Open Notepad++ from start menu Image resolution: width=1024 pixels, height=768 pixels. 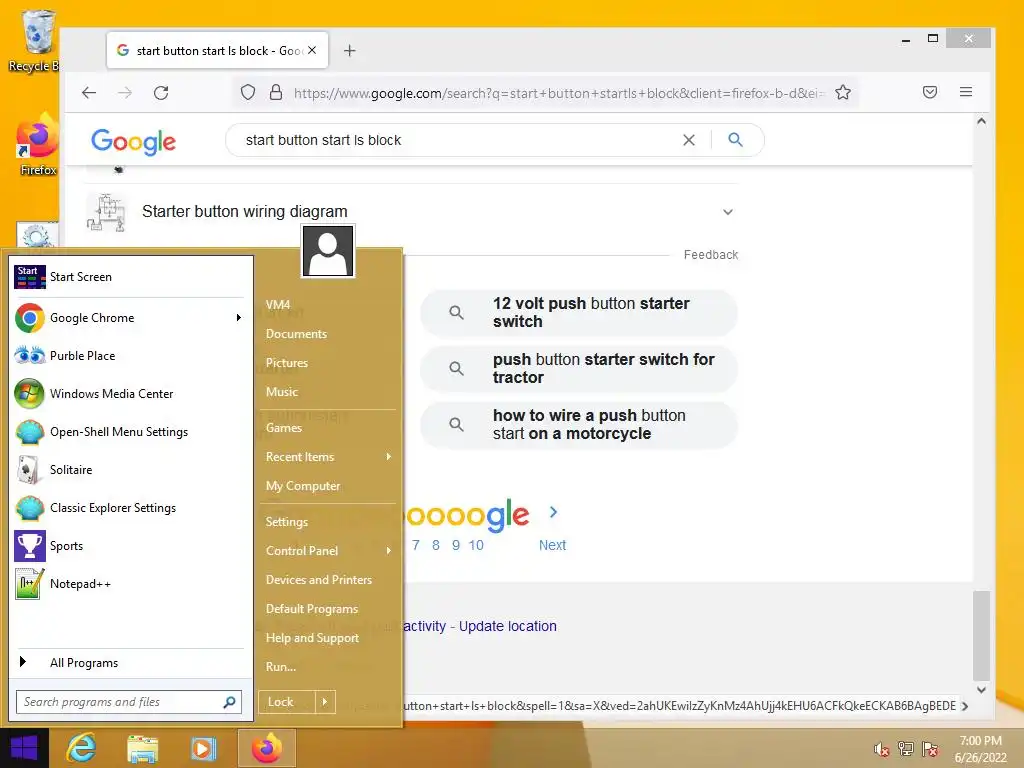[x=131, y=584]
